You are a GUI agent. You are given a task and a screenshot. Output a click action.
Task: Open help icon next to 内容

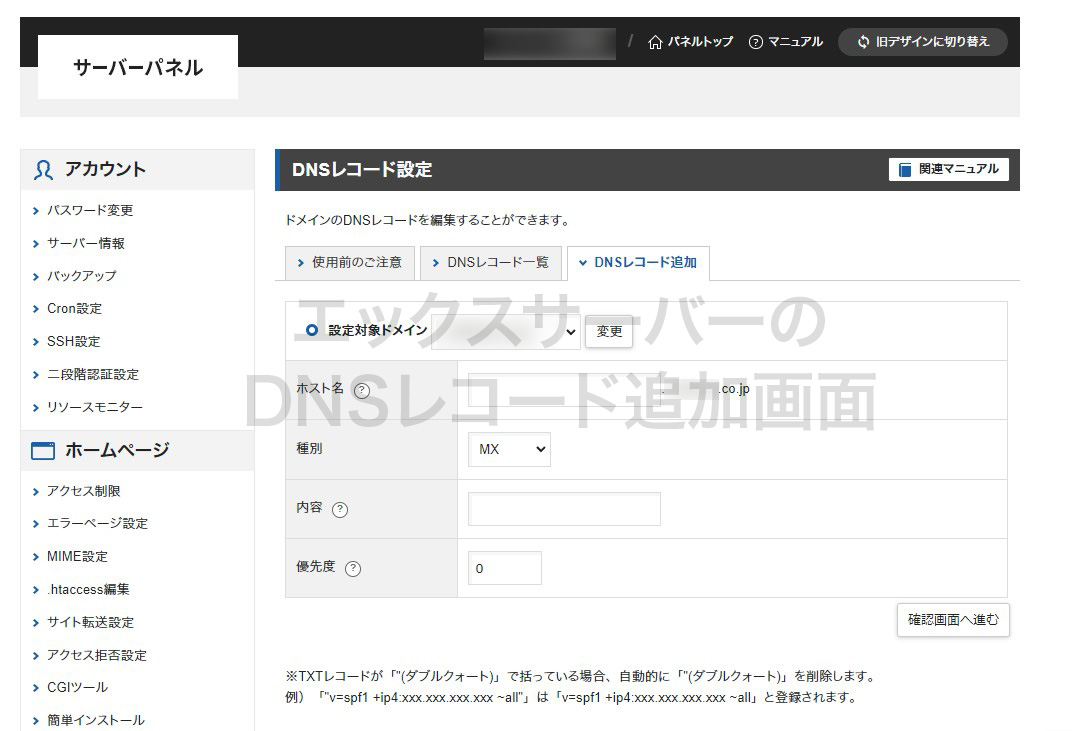[x=340, y=509]
